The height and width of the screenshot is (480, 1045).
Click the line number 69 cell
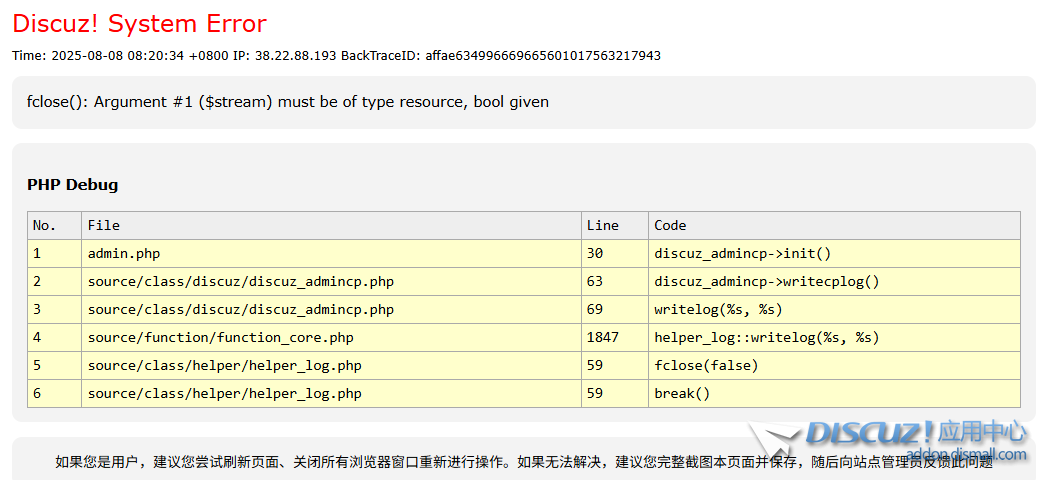[614, 309]
